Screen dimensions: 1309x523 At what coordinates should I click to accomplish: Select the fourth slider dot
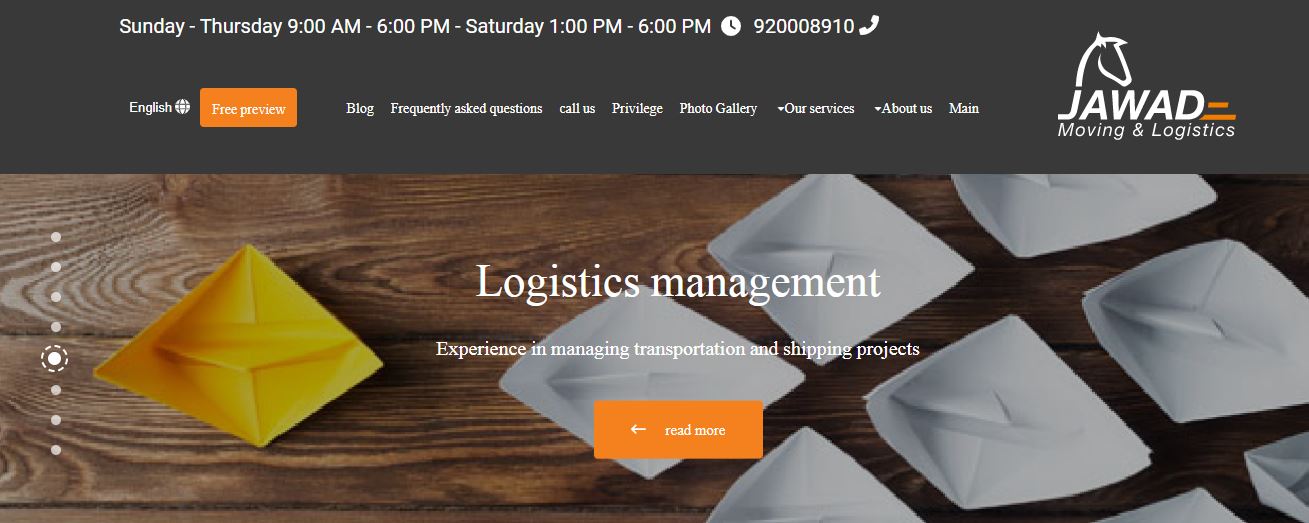[x=56, y=327]
